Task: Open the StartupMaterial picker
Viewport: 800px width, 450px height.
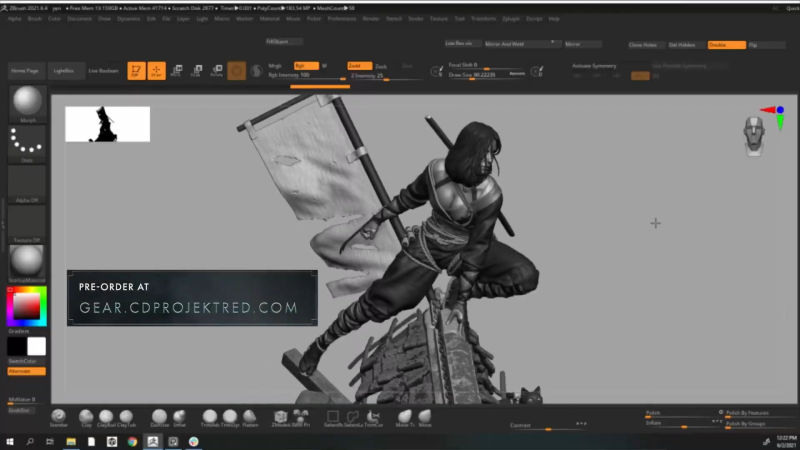Action: 27,264
